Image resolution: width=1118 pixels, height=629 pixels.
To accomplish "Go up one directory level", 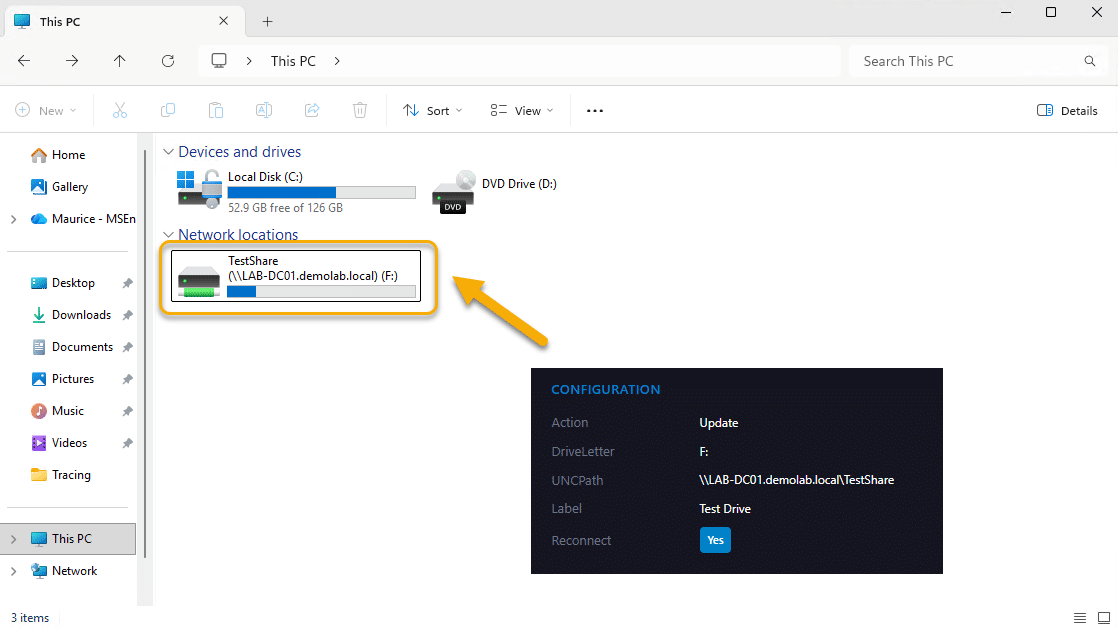I will coord(120,61).
